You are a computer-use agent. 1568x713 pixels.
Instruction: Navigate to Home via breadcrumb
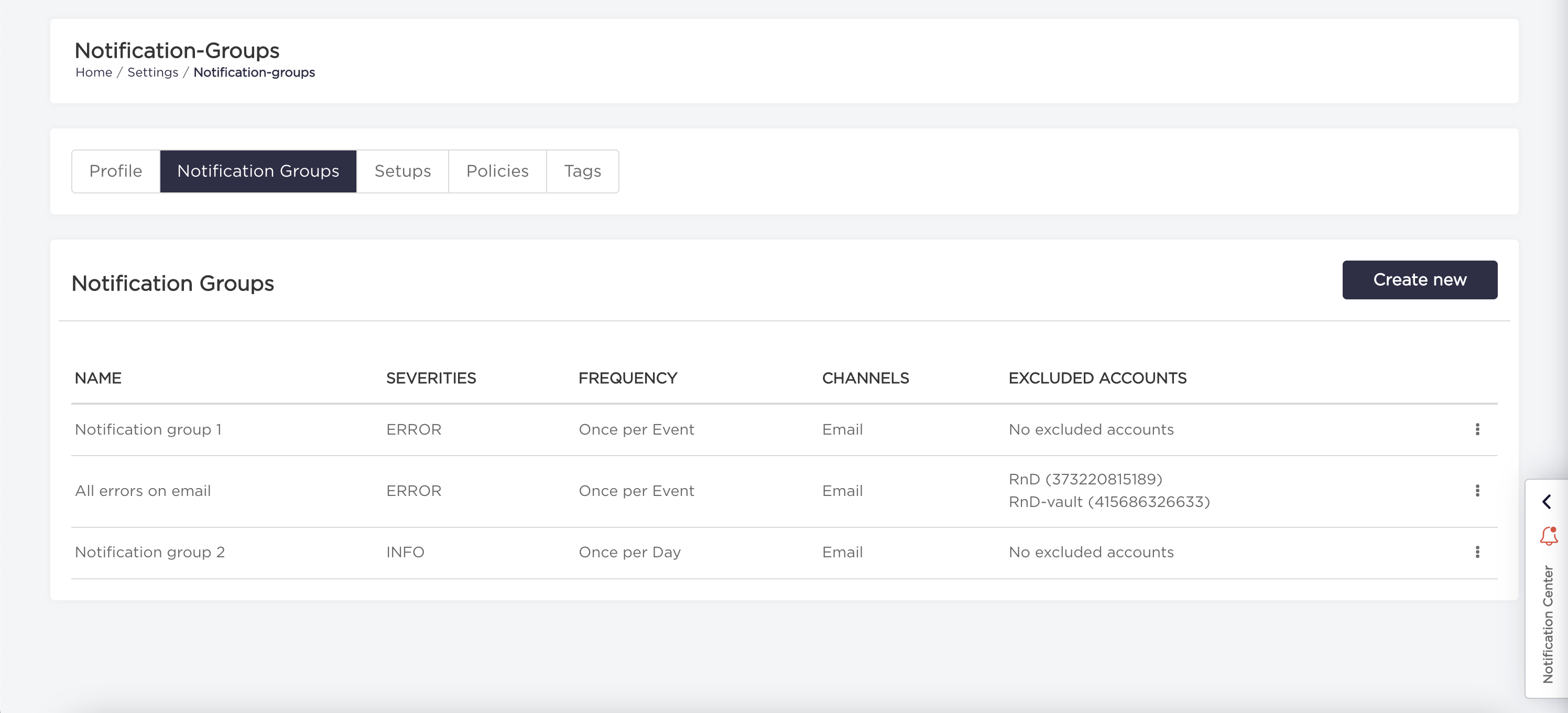tap(94, 72)
